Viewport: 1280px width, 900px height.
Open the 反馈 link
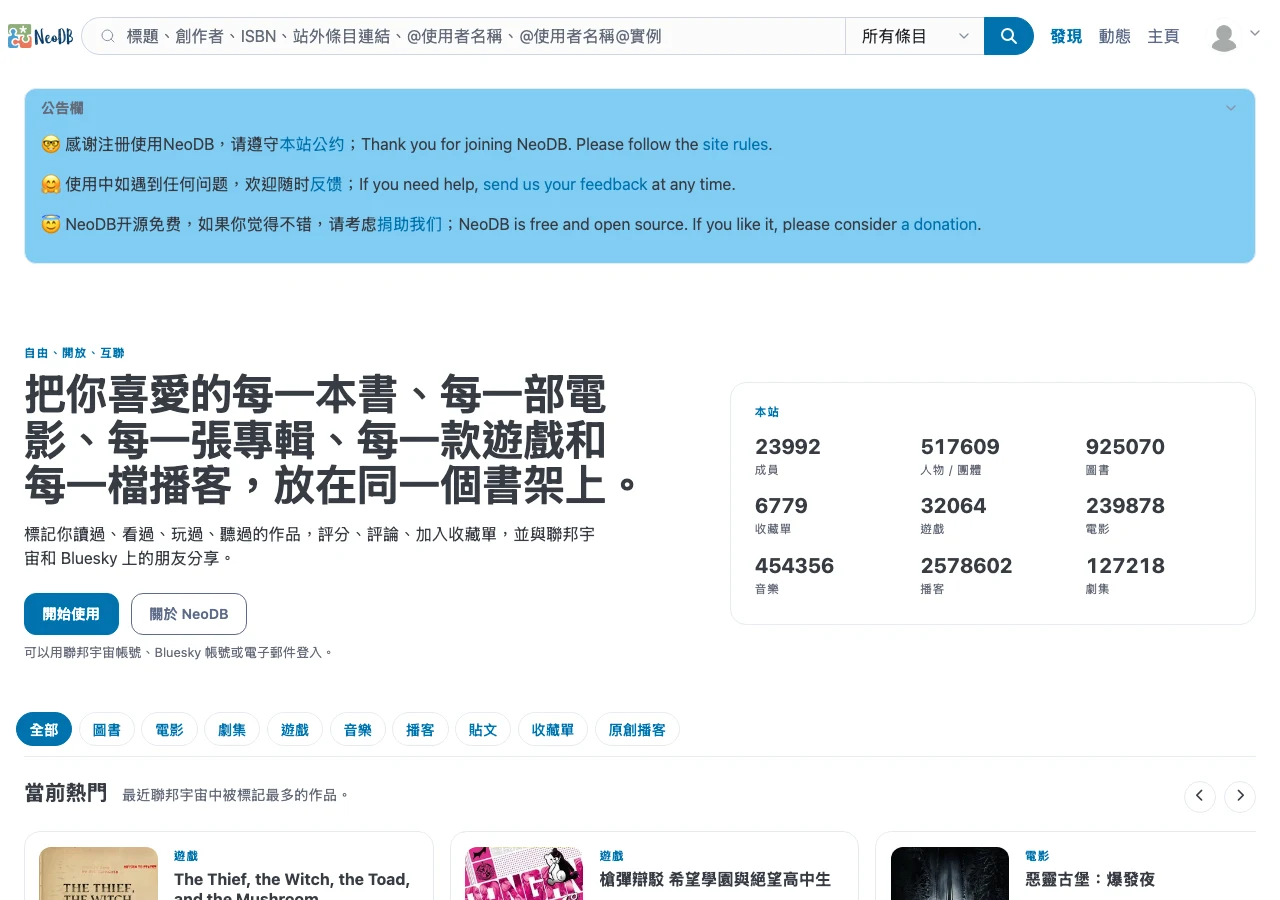326,184
